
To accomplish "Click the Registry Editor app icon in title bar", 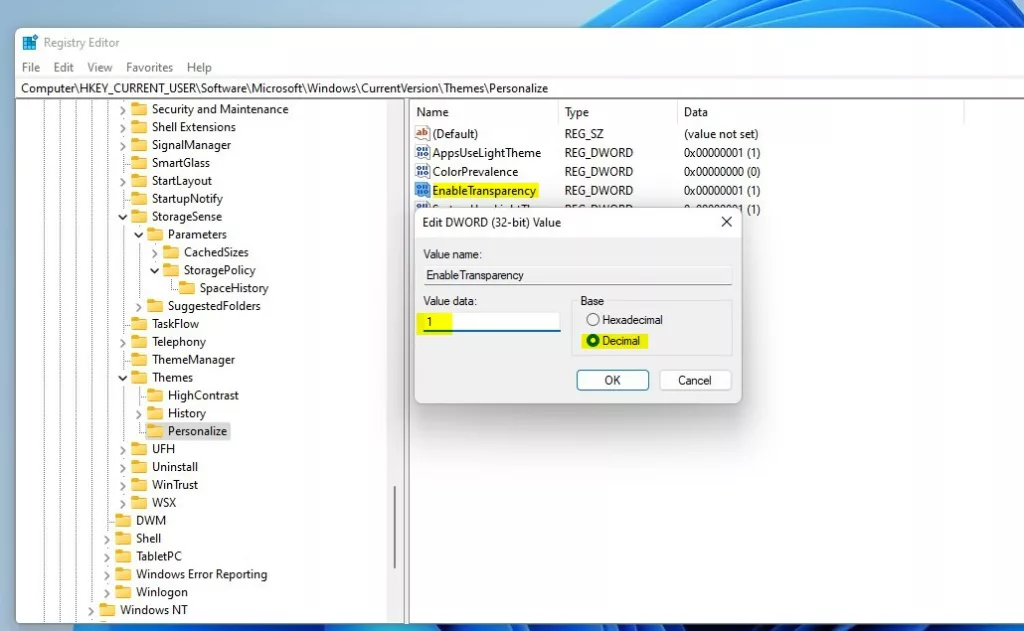I will coord(30,42).
